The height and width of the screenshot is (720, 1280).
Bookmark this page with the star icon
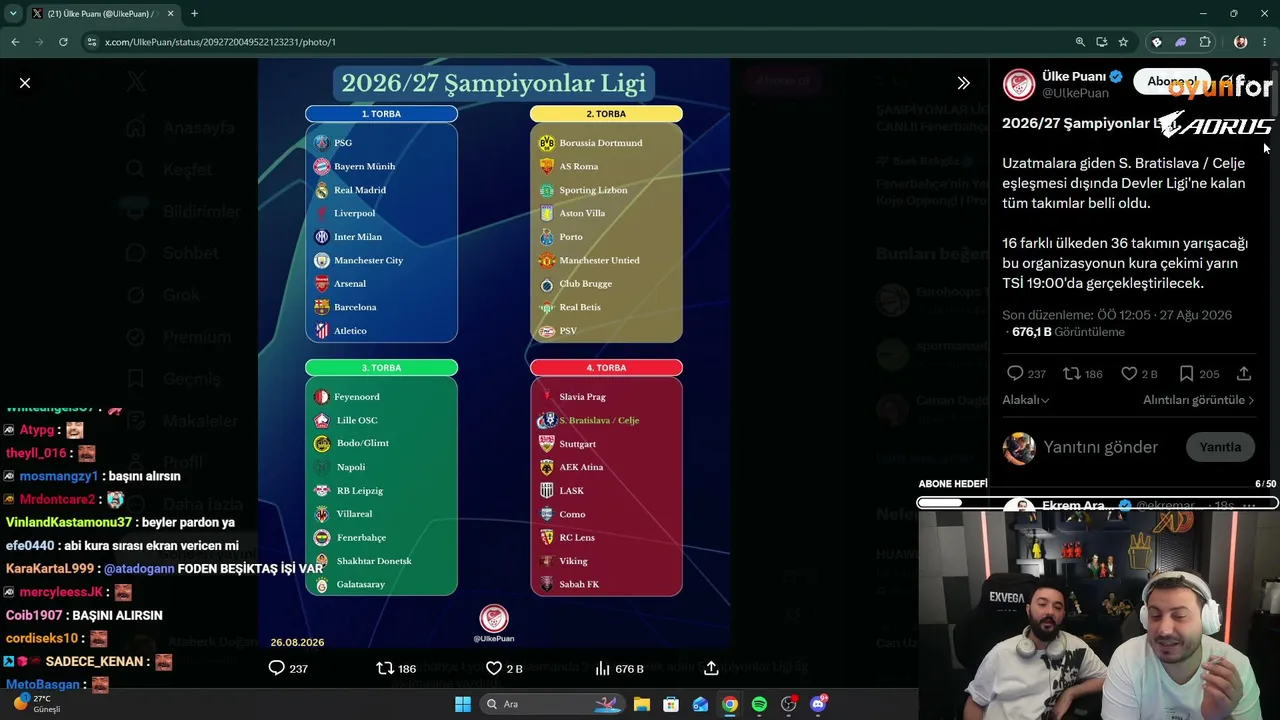point(1123,42)
